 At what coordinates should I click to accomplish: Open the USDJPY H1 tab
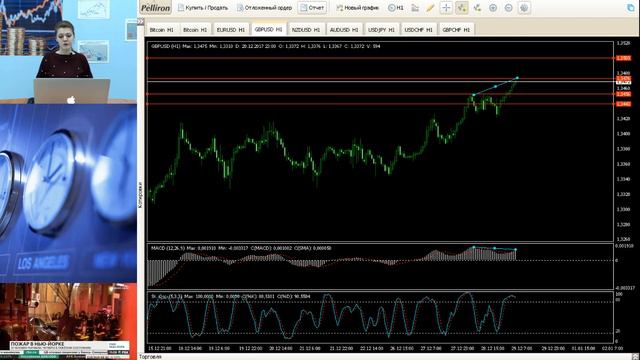point(381,30)
